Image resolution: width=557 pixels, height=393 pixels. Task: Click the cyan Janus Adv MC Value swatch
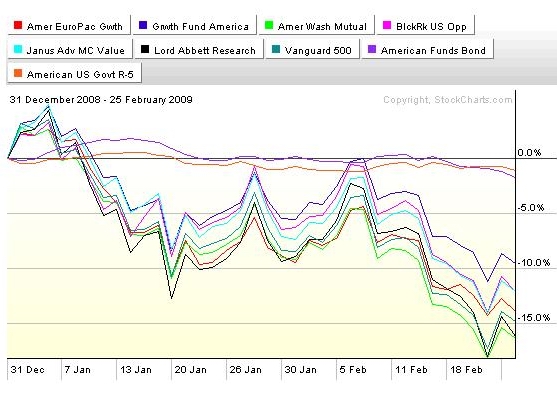click(18, 49)
